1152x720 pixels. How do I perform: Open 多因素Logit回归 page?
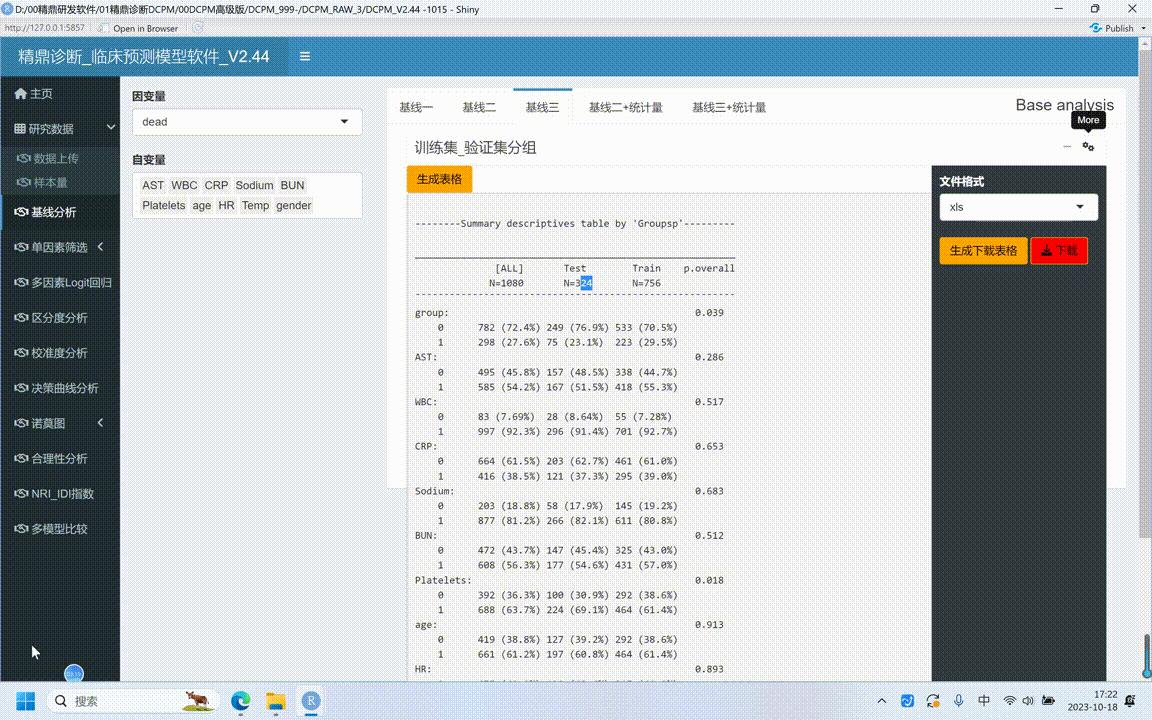pyautogui.click(x=63, y=283)
